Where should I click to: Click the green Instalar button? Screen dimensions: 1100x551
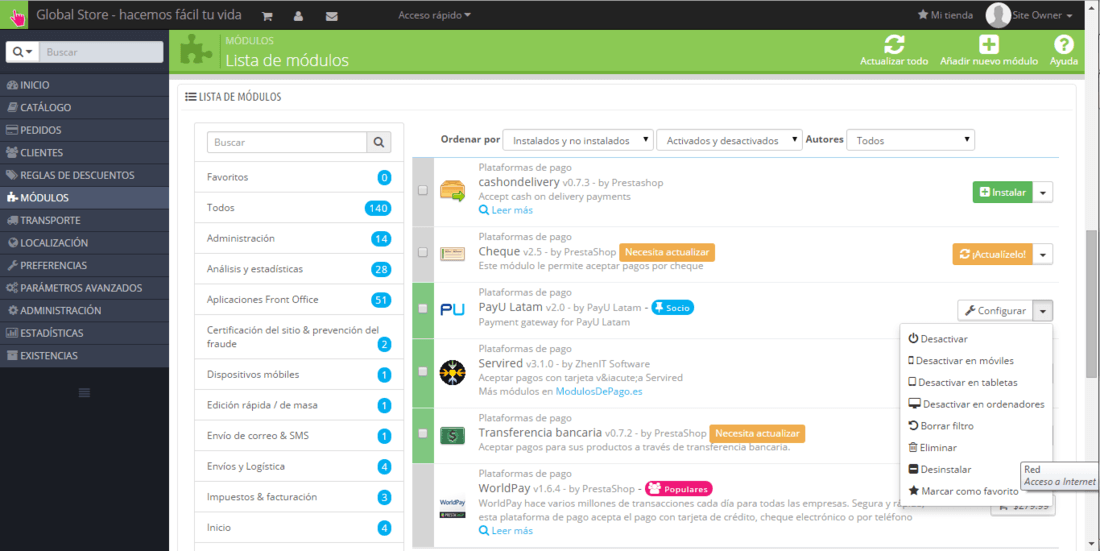1002,192
